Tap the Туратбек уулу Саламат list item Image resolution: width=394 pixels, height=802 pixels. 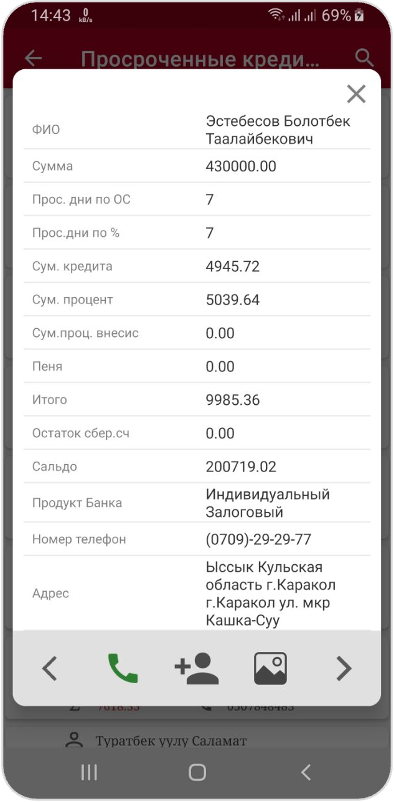click(171, 740)
